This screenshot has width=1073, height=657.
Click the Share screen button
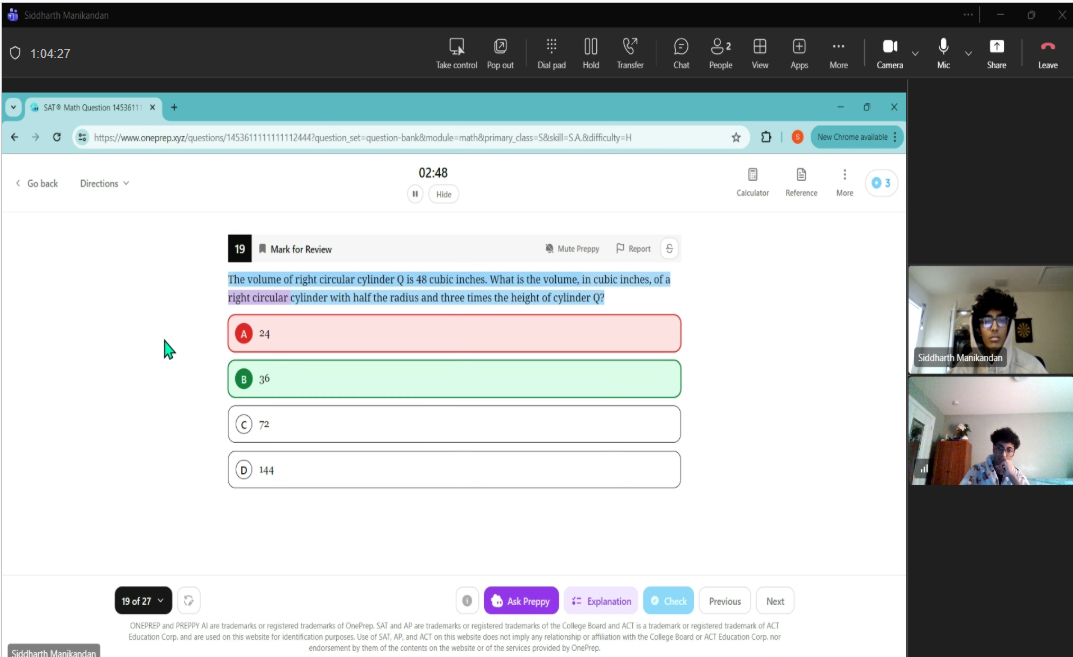click(996, 53)
